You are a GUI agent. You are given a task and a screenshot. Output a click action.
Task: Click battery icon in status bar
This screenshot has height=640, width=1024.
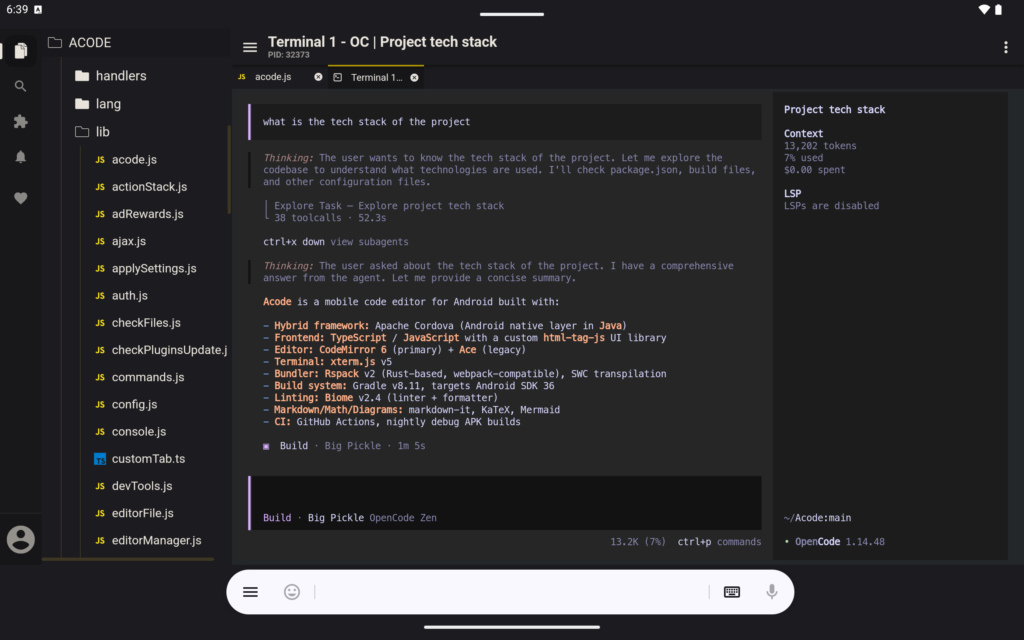[999, 10]
